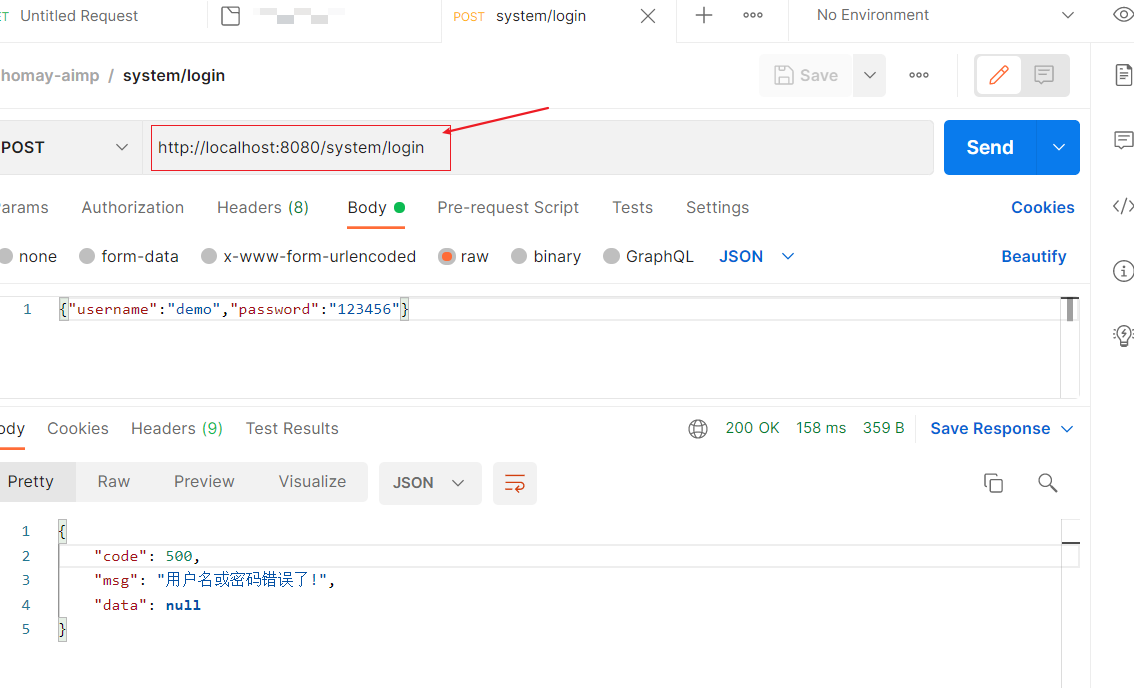
Task: Send the login request
Action: pyautogui.click(x=989, y=147)
